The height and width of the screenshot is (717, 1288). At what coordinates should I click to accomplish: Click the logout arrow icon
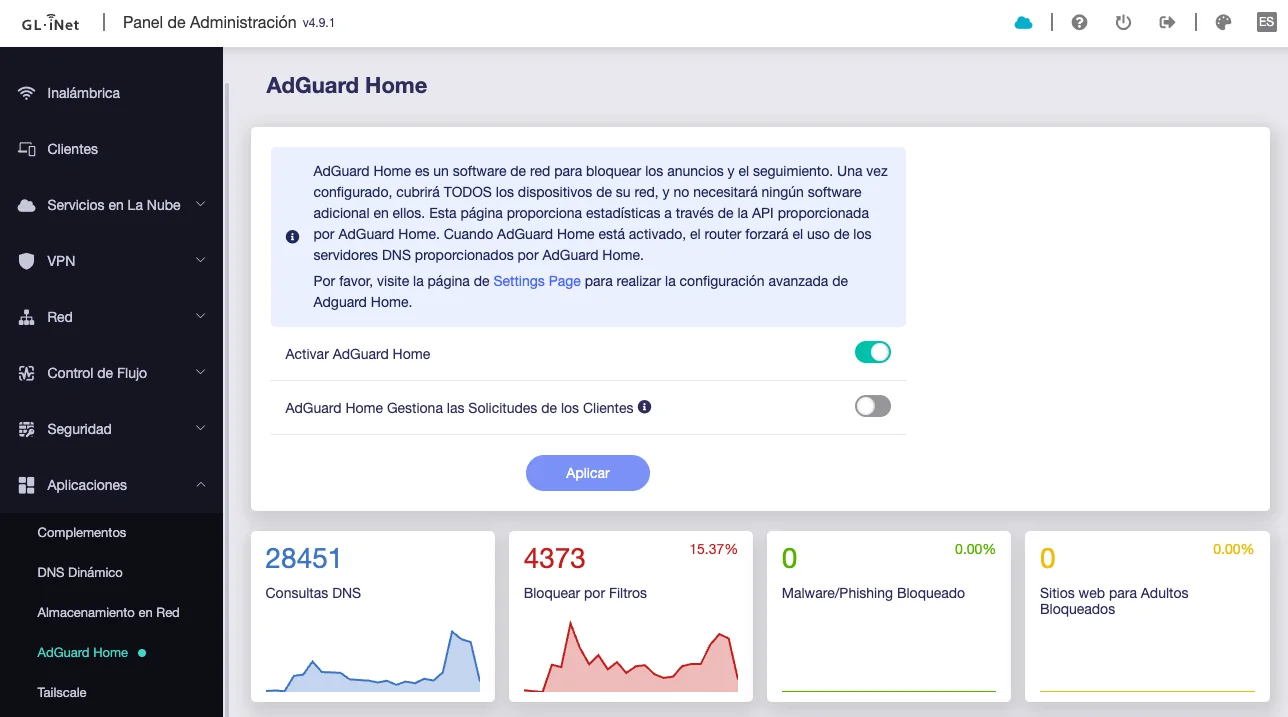click(x=1167, y=23)
